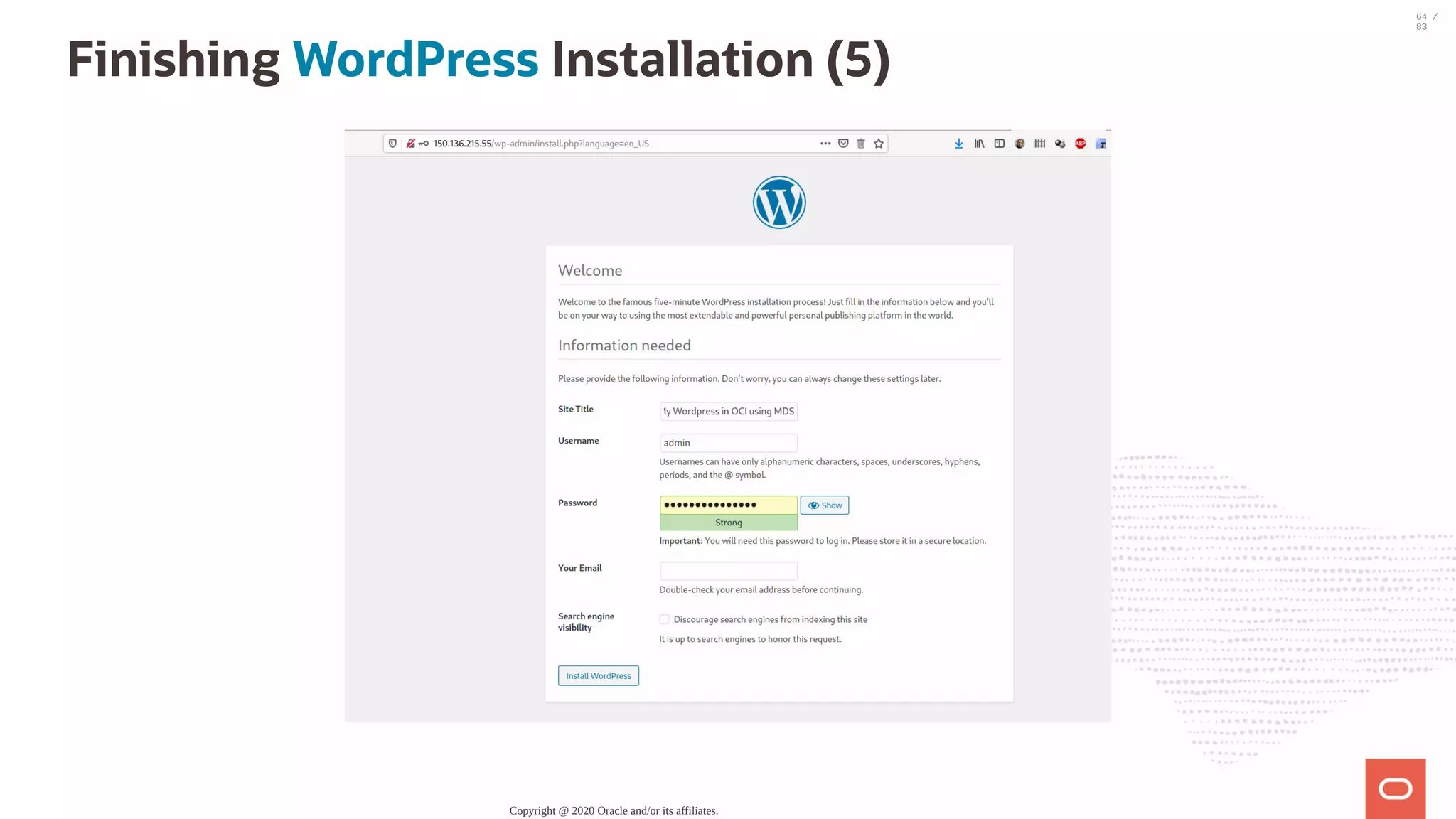
Task: Click the Your Email input field
Action: click(x=728, y=571)
